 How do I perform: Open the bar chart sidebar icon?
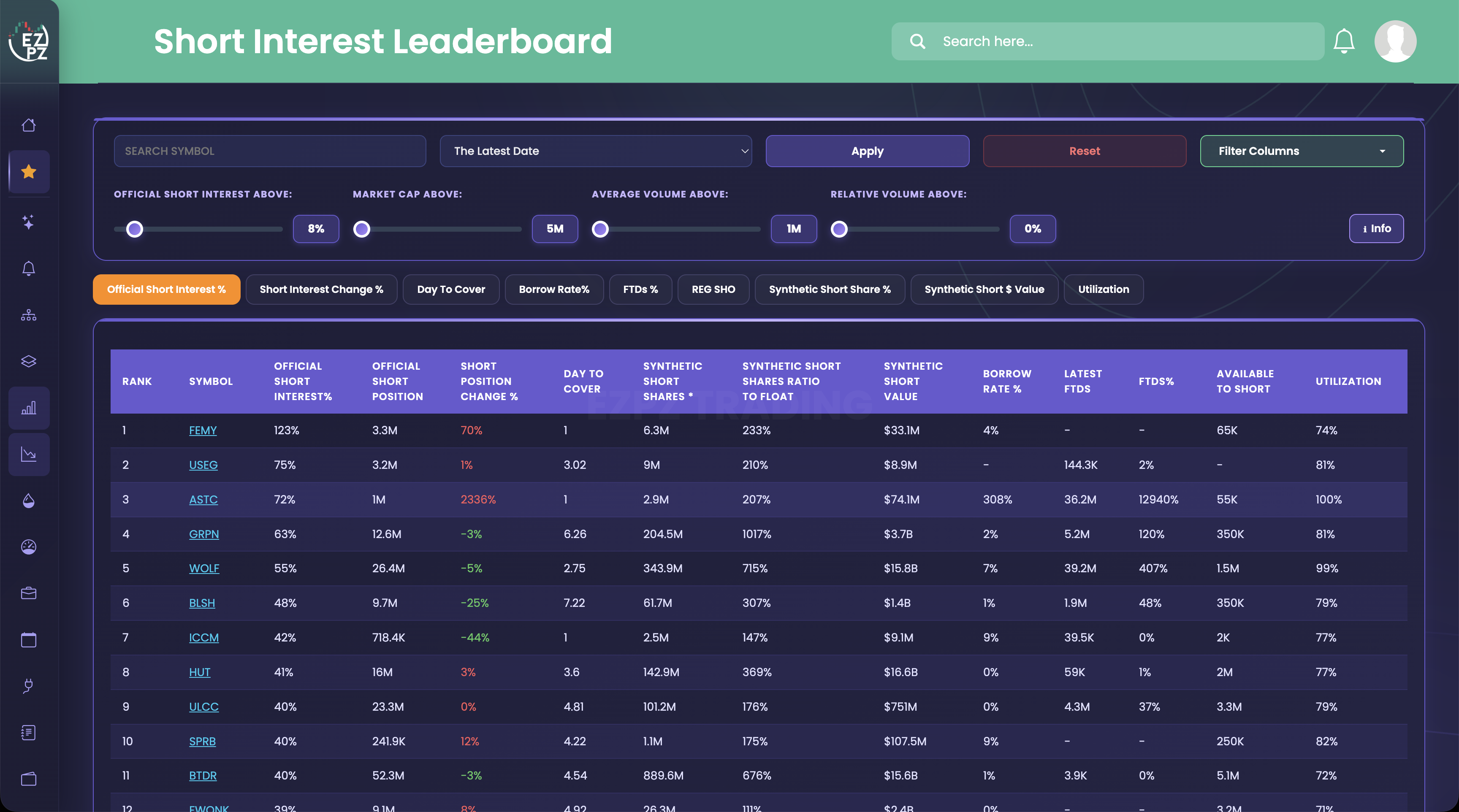pyautogui.click(x=28, y=408)
